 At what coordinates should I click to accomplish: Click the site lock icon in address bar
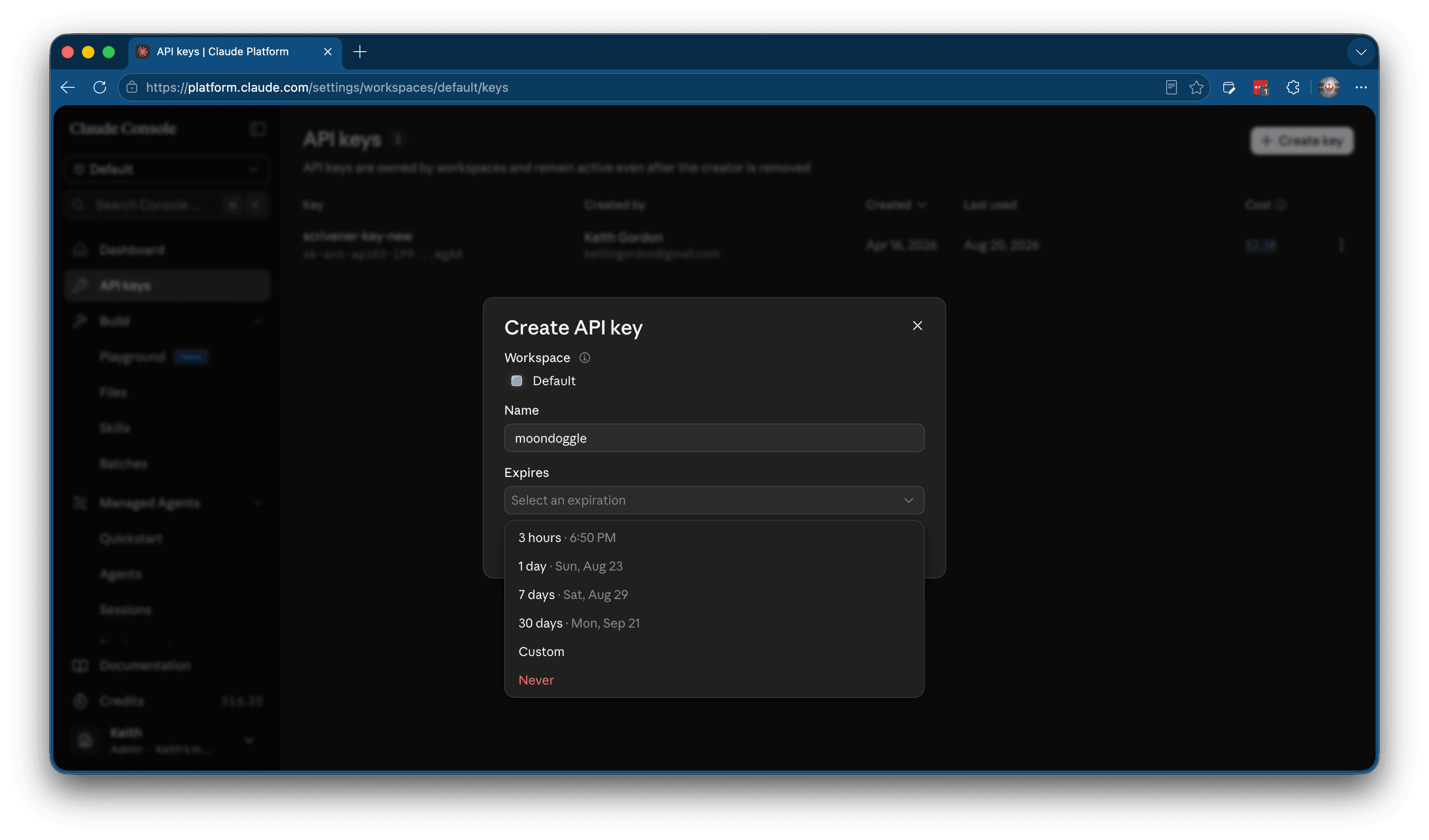point(131,87)
